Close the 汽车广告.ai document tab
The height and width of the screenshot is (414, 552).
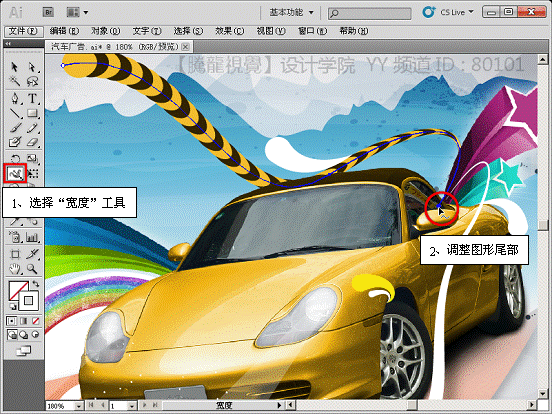(x=186, y=46)
